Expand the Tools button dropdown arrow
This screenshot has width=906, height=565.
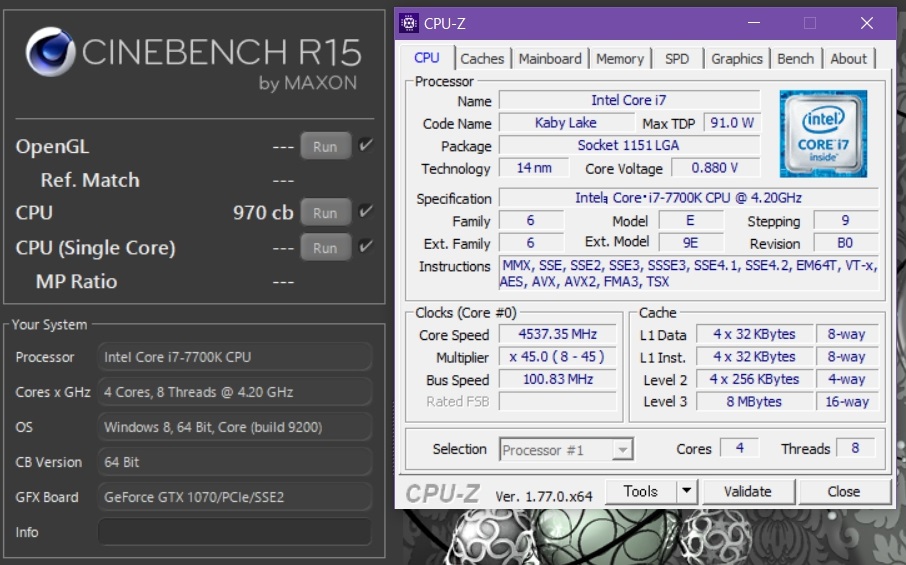point(686,491)
